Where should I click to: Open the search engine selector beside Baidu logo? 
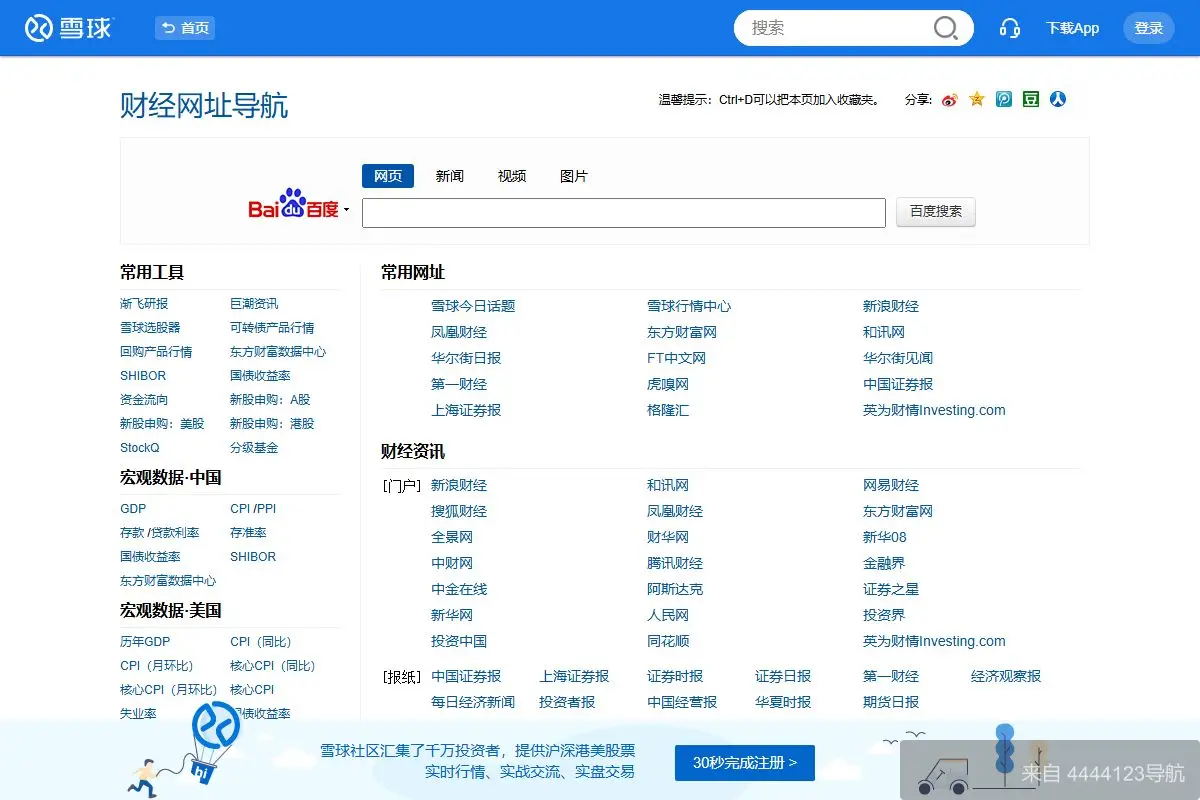click(x=347, y=210)
